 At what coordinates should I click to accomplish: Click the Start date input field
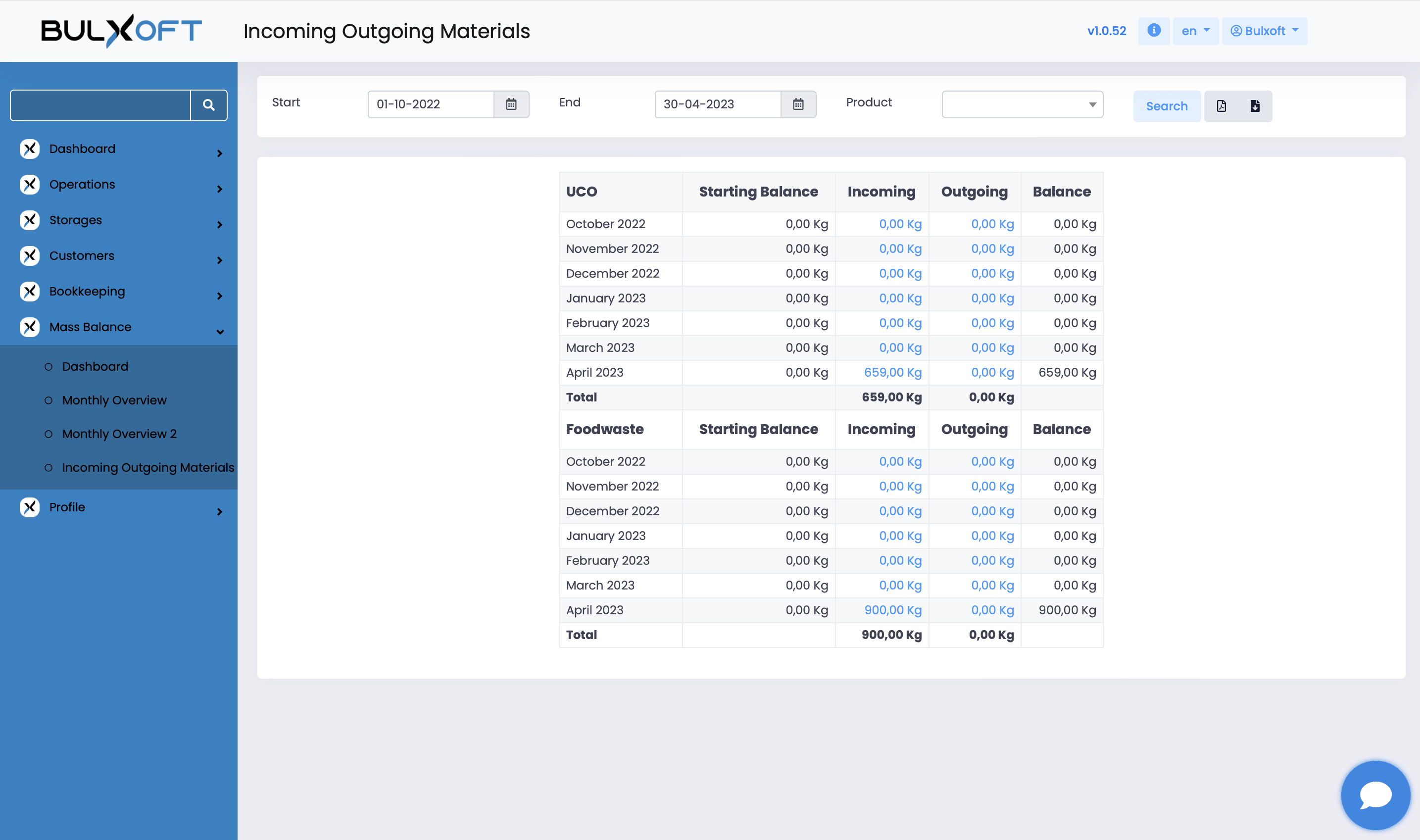click(x=430, y=104)
